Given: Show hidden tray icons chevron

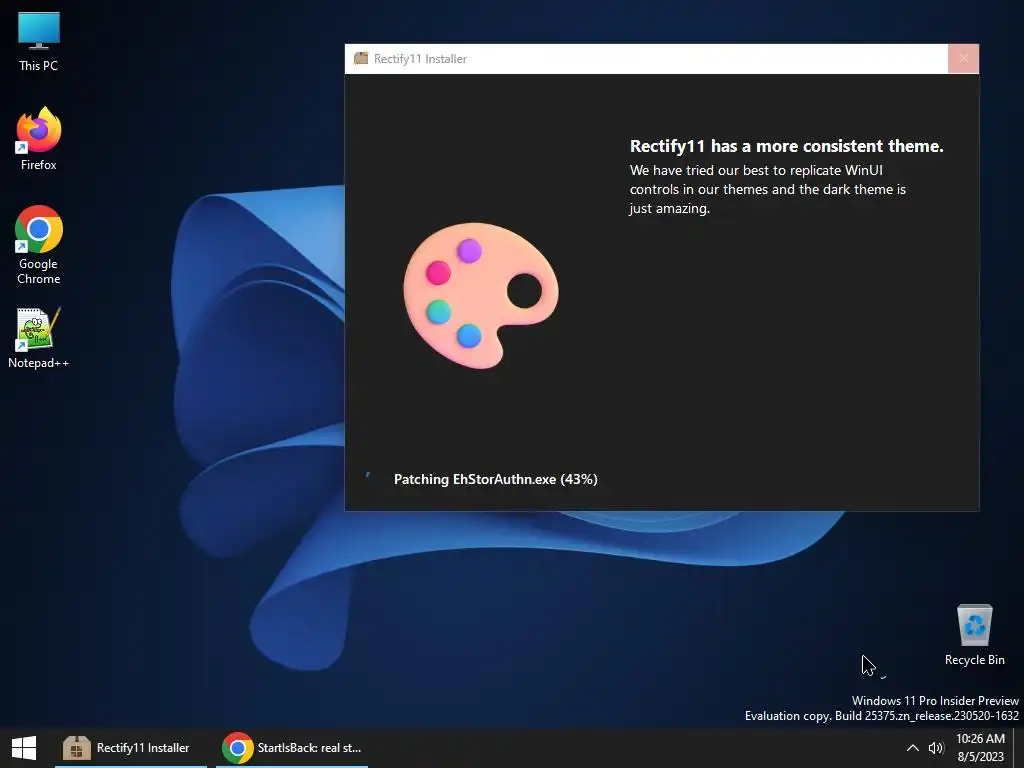Looking at the screenshot, I should click(912, 748).
